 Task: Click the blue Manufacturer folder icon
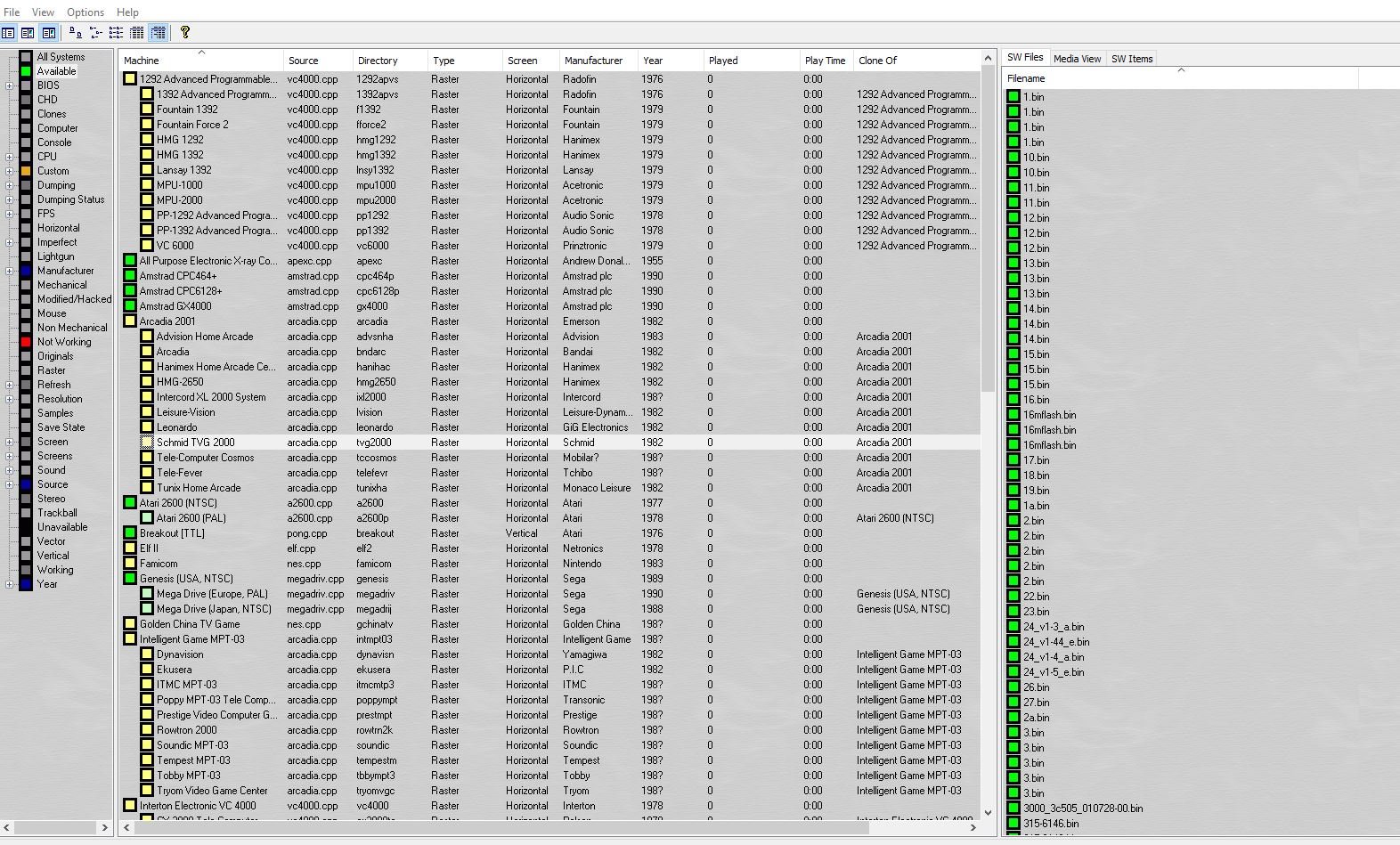click(x=26, y=271)
